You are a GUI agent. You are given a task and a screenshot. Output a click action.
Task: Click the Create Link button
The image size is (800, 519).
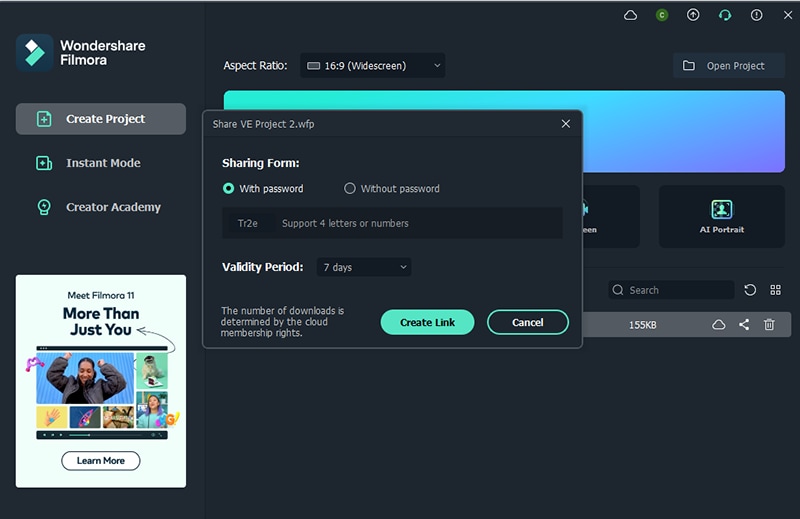pos(428,322)
